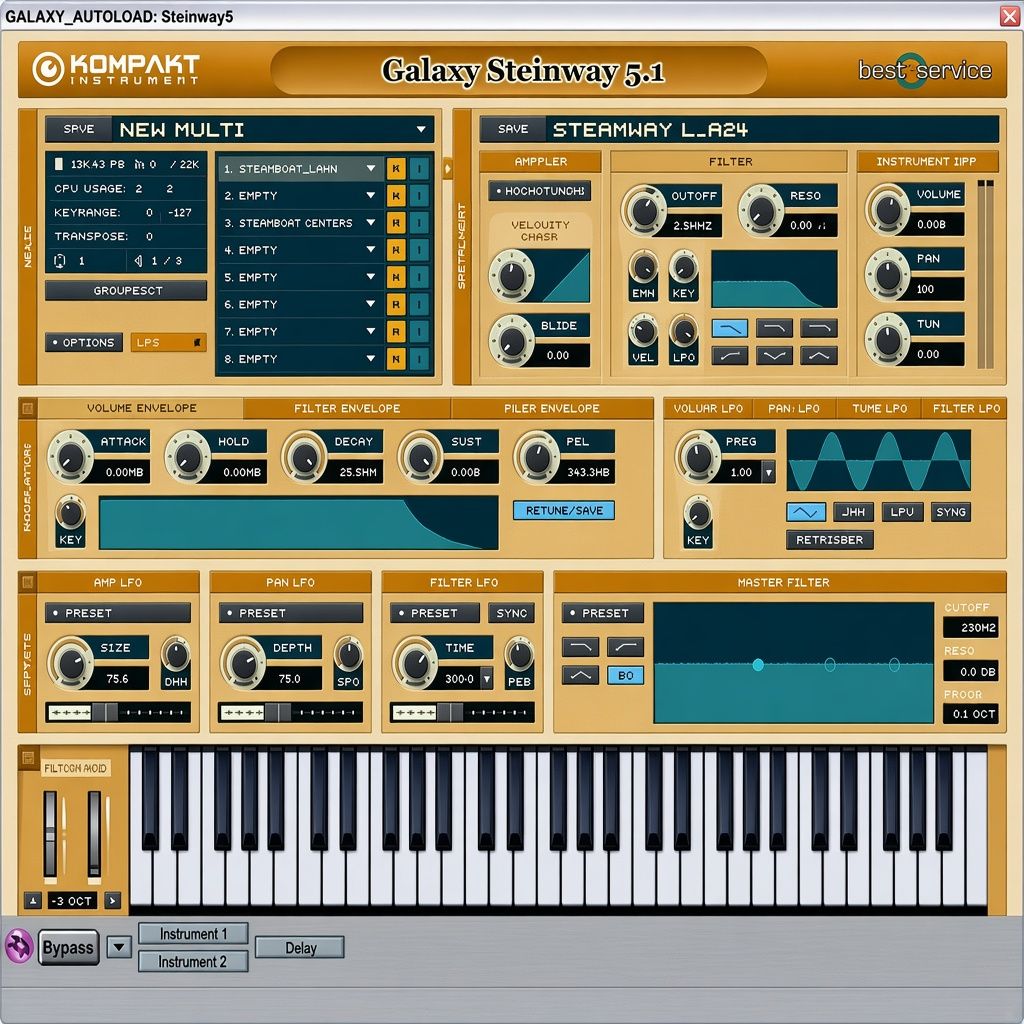Open the PREG 1.00 value dropdown
Screen dimensions: 1024x1024
tap(769, 472)
